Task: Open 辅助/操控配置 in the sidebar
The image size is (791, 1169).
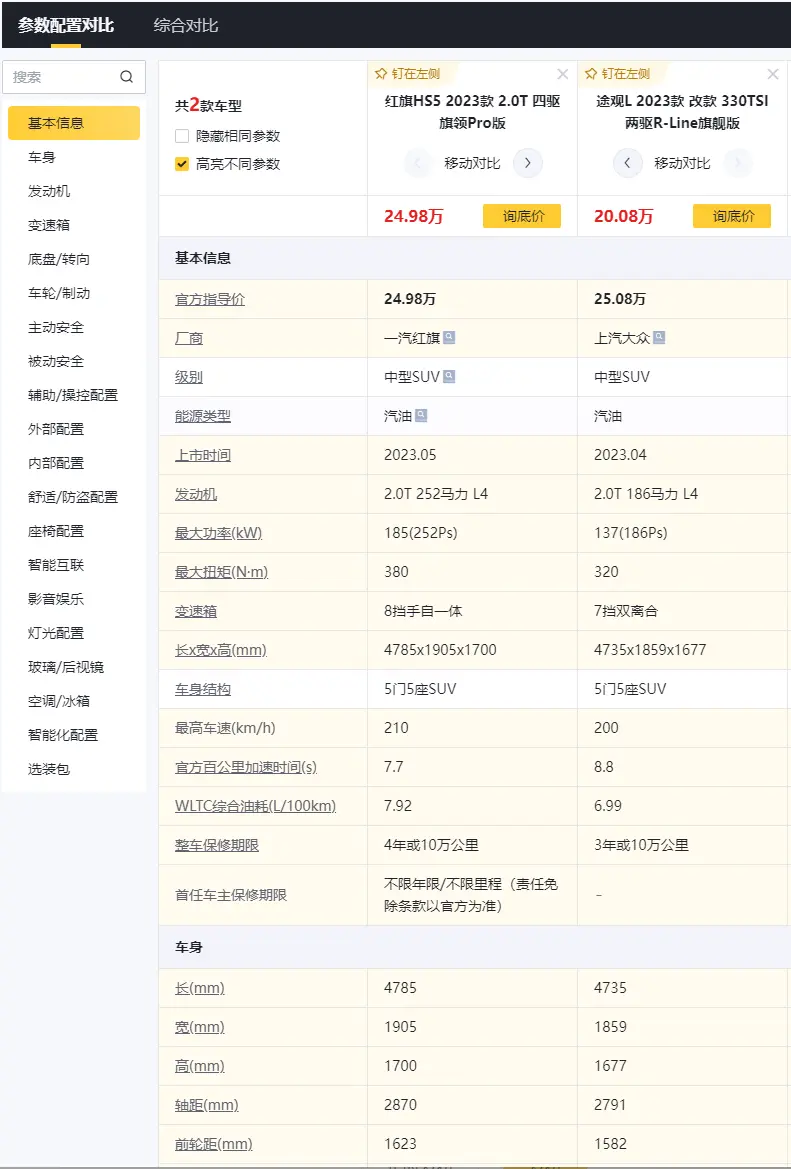Action: click(73, 395)
